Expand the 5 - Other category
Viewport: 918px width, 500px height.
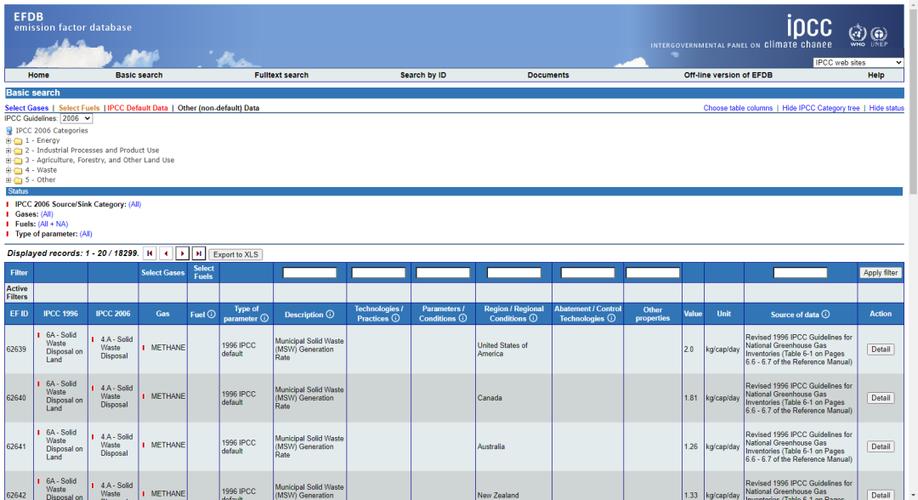tap(8, 180)
